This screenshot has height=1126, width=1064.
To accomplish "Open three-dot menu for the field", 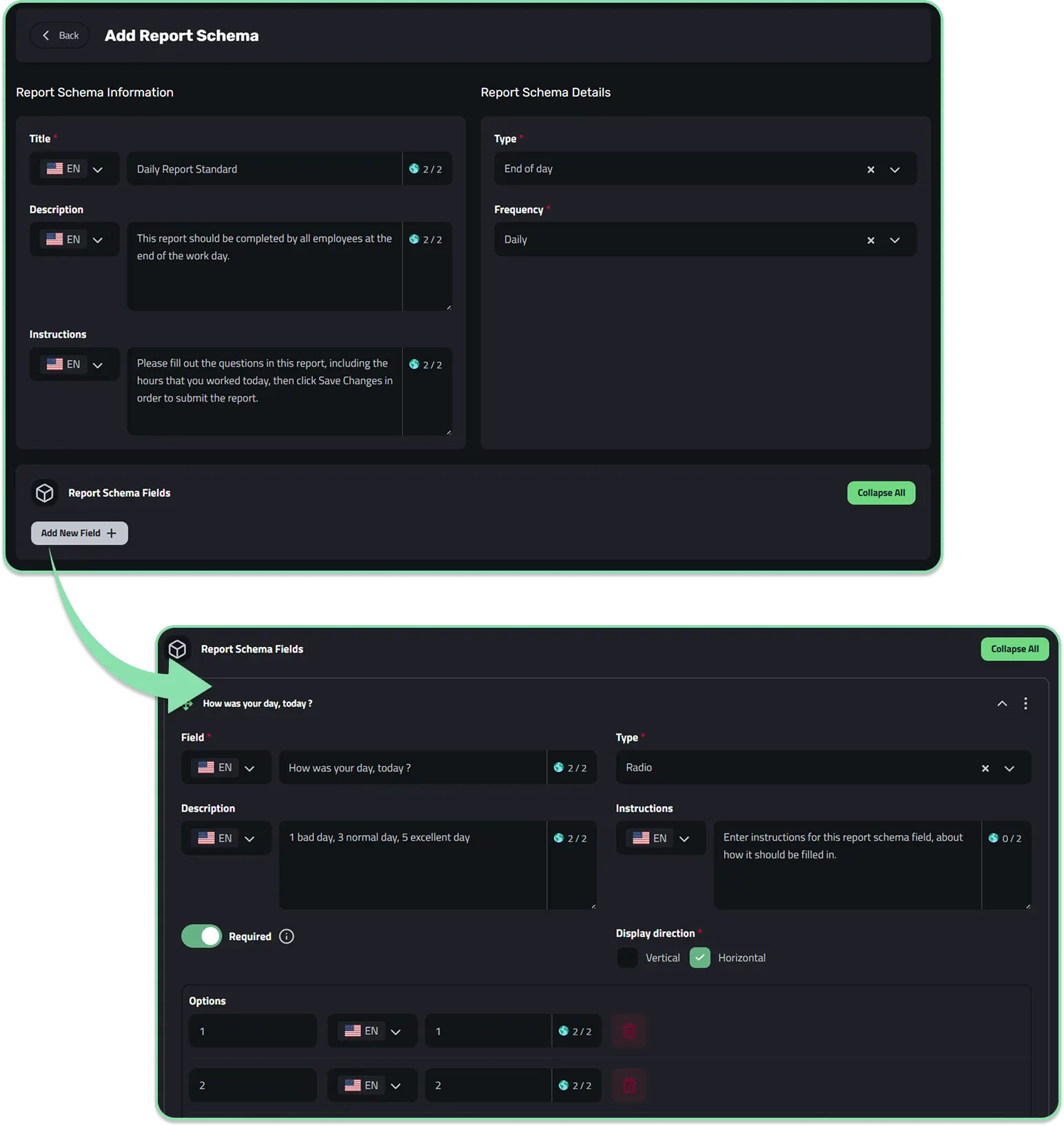I will coord(1025,704).
